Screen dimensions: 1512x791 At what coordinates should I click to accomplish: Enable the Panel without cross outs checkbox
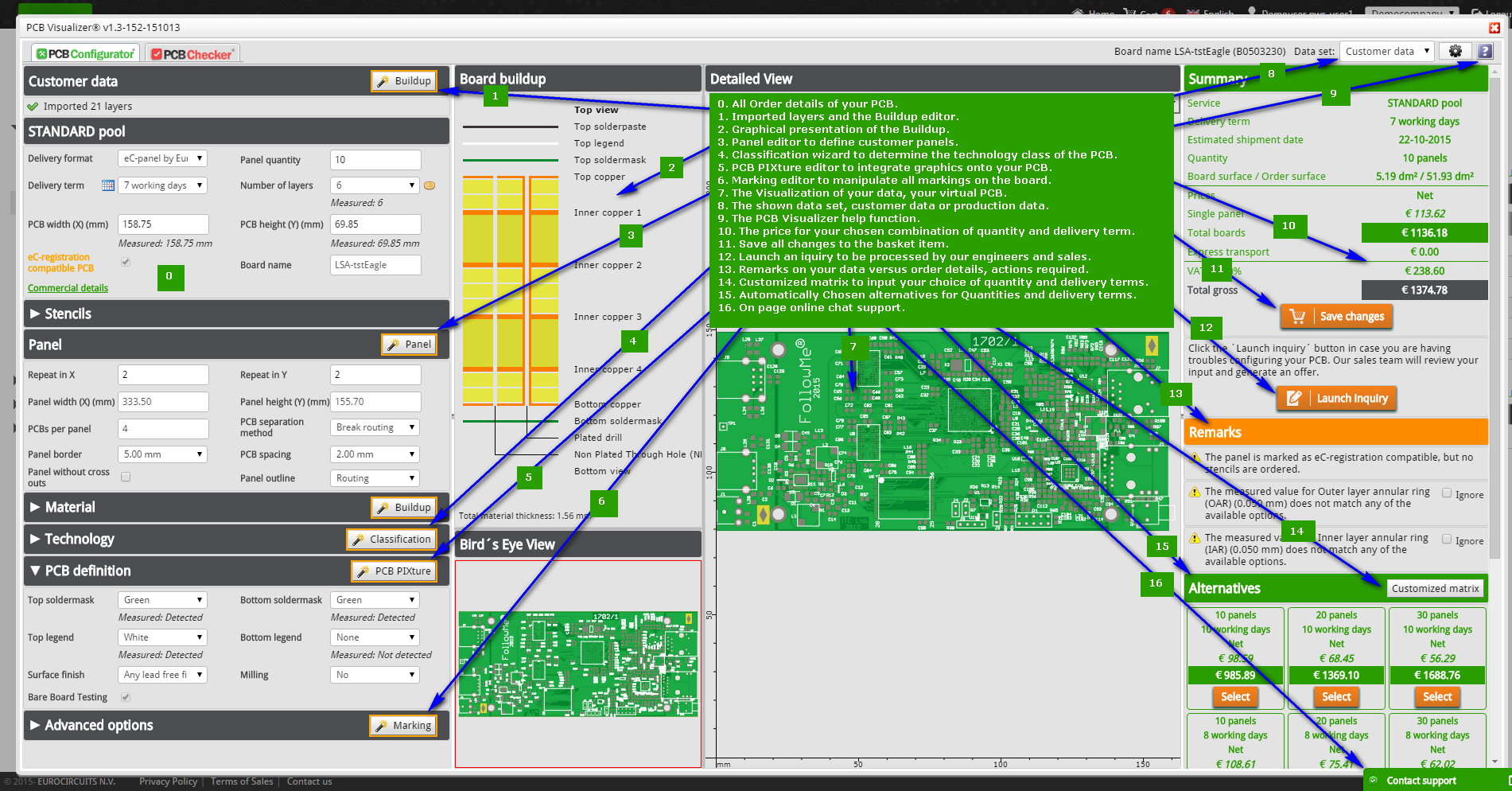(x=125, y=476)
